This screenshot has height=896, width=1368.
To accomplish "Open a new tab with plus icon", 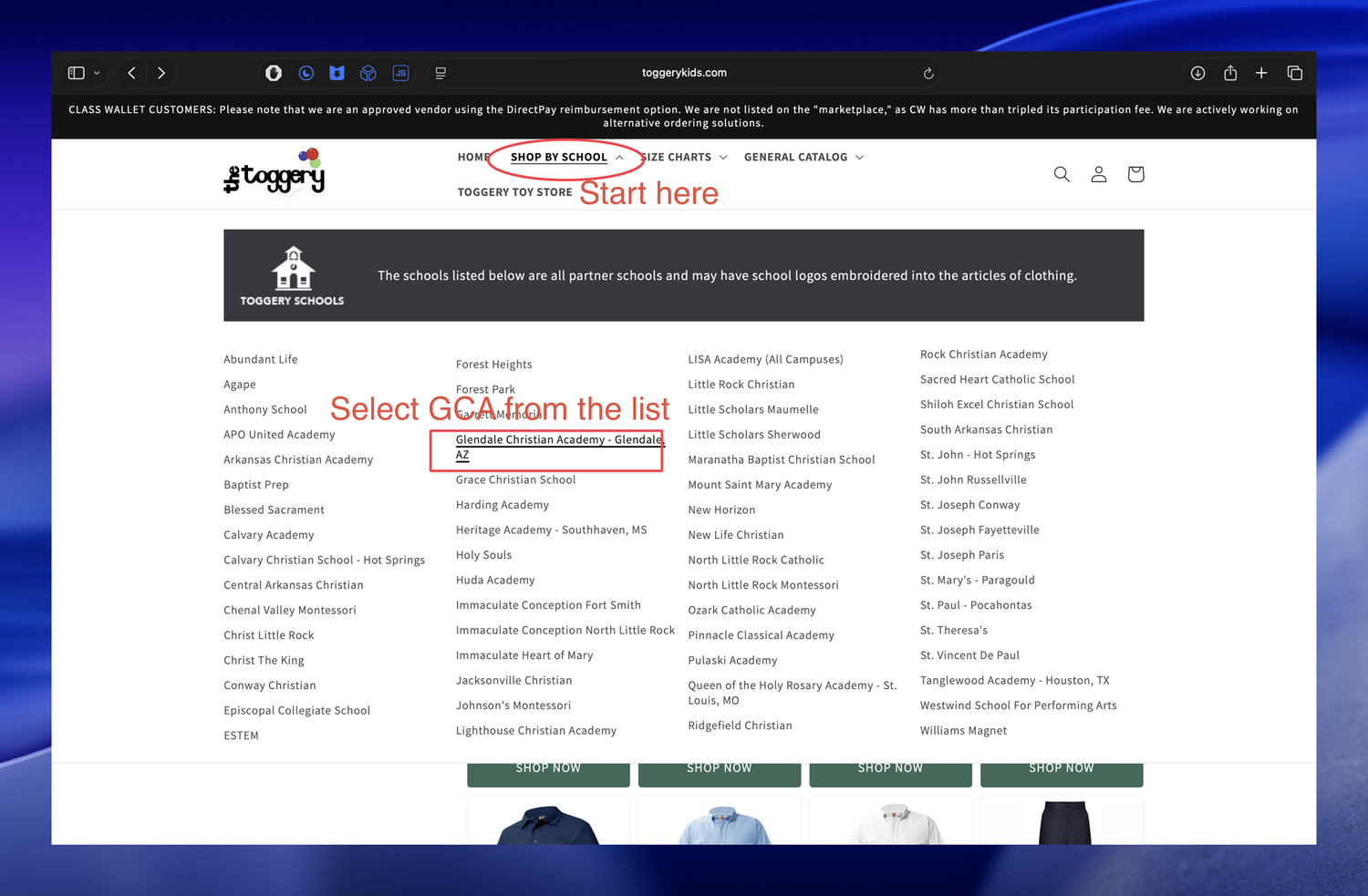I will pyautogui.click(x=1261, y=73).
